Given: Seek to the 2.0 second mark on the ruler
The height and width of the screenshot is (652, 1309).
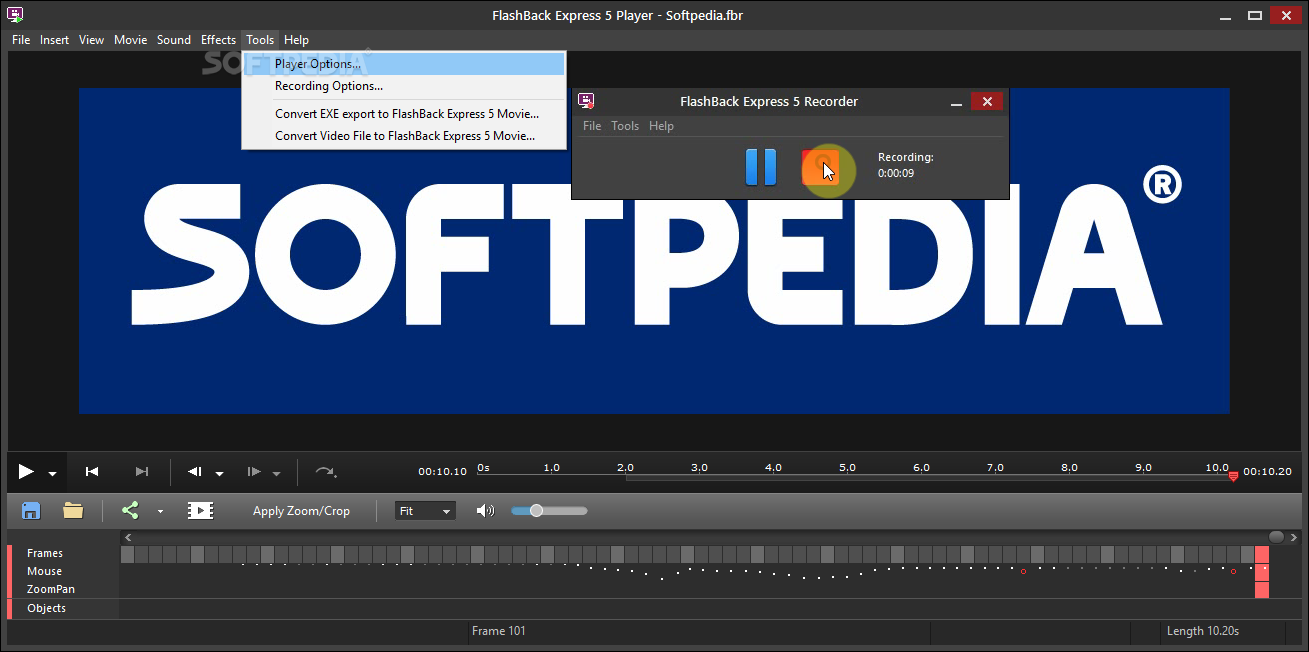Looking at the screenshot, I should 625,468.
